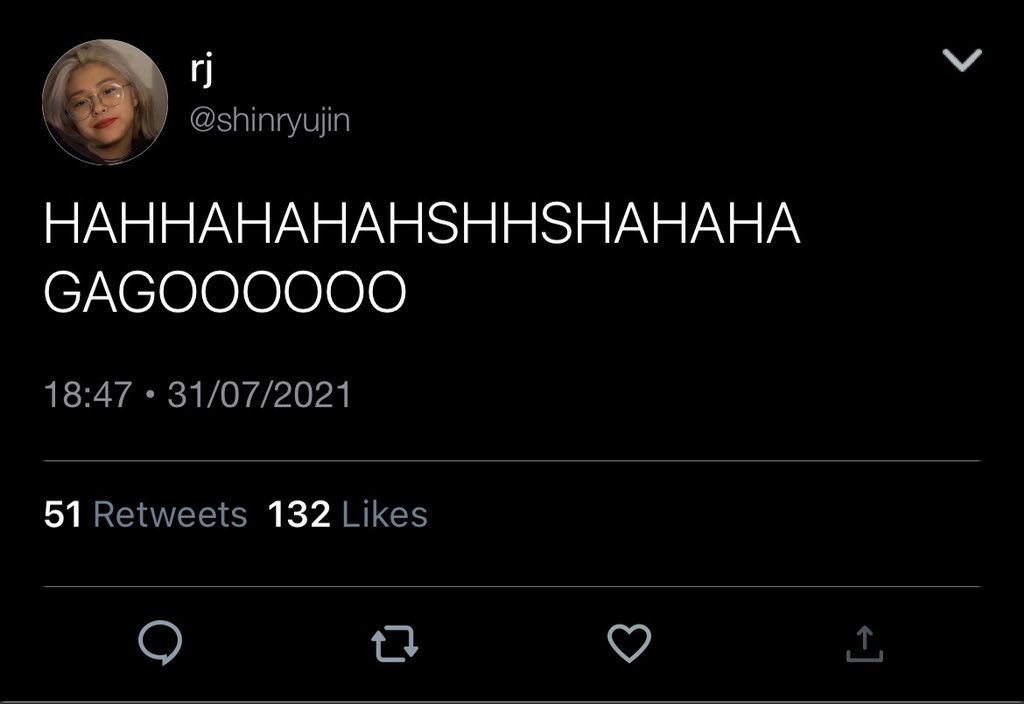
Task: Click the word GAGOOOOOO in the tweet
Action: pyautogui.click(x=225, y=291)
